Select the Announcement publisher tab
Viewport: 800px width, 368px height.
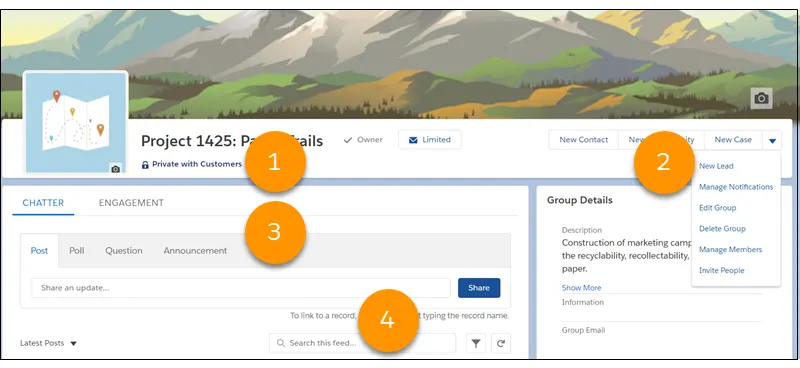(195, 251)
